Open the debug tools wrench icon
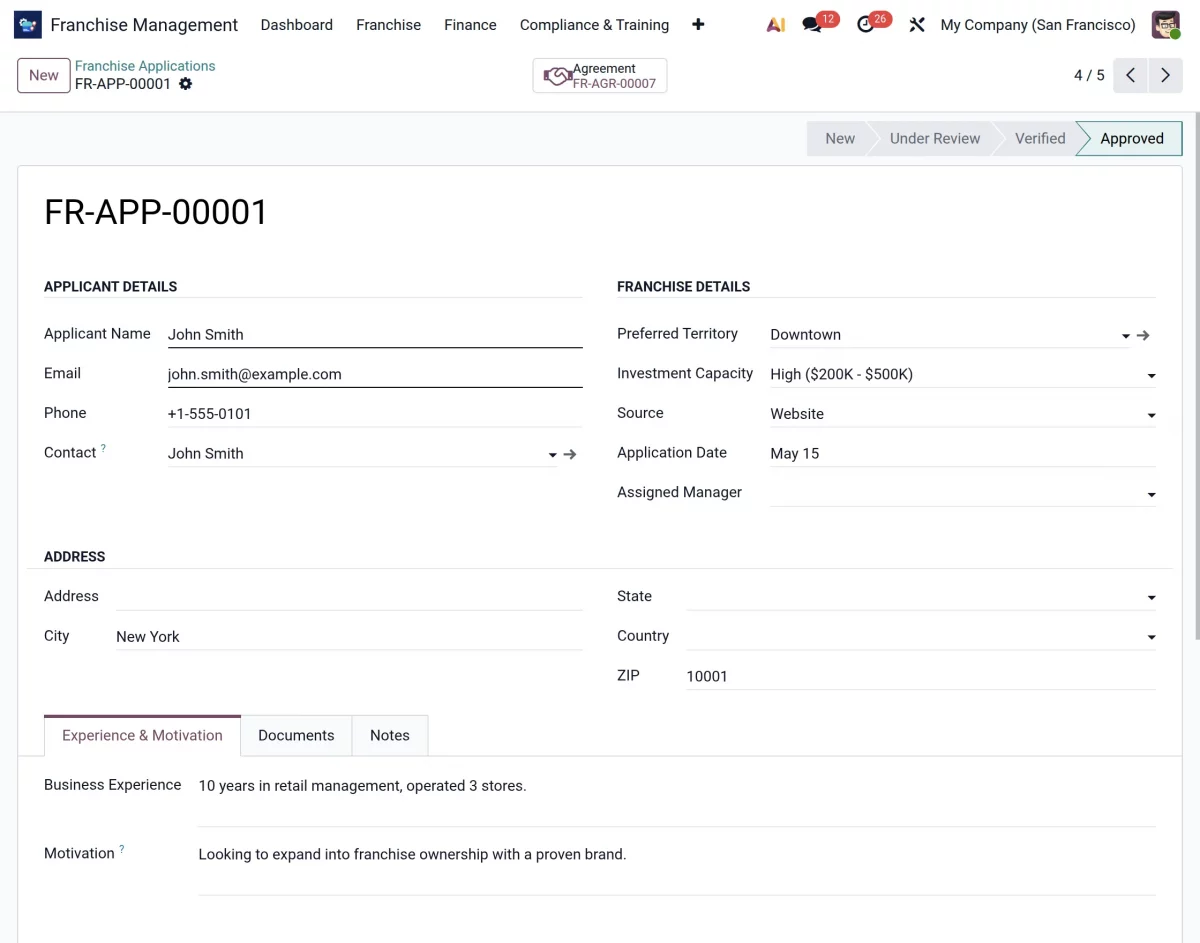This screenshot has width=1200, height=943. coord(917,25)
